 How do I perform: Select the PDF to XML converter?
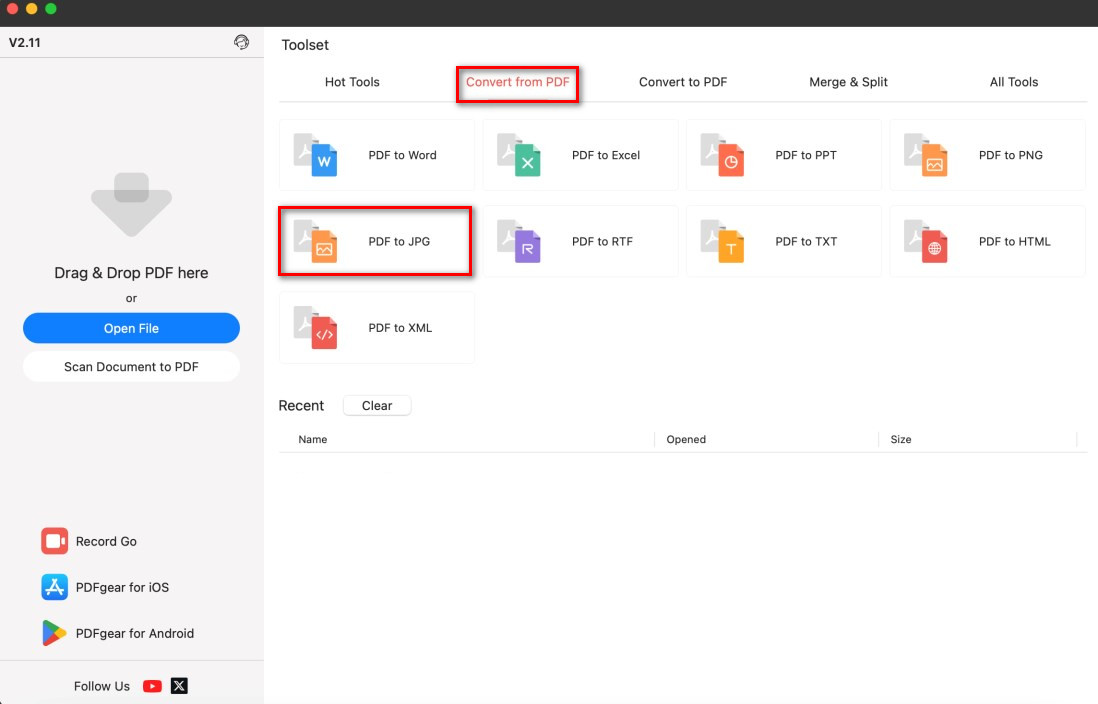click(376, 327)
